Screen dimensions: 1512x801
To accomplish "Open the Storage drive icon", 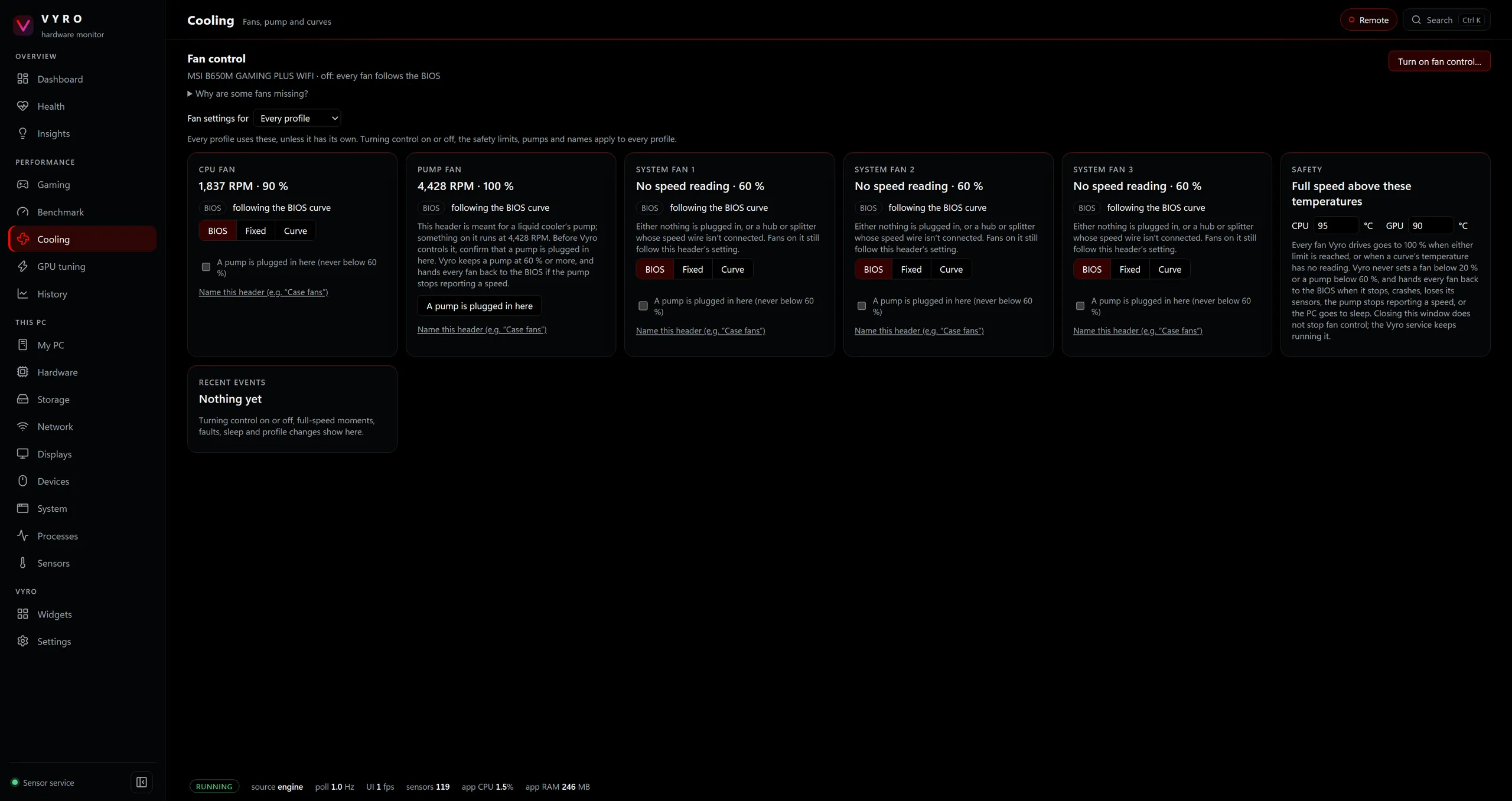I will pyautogui.click(x=22, y=399).
